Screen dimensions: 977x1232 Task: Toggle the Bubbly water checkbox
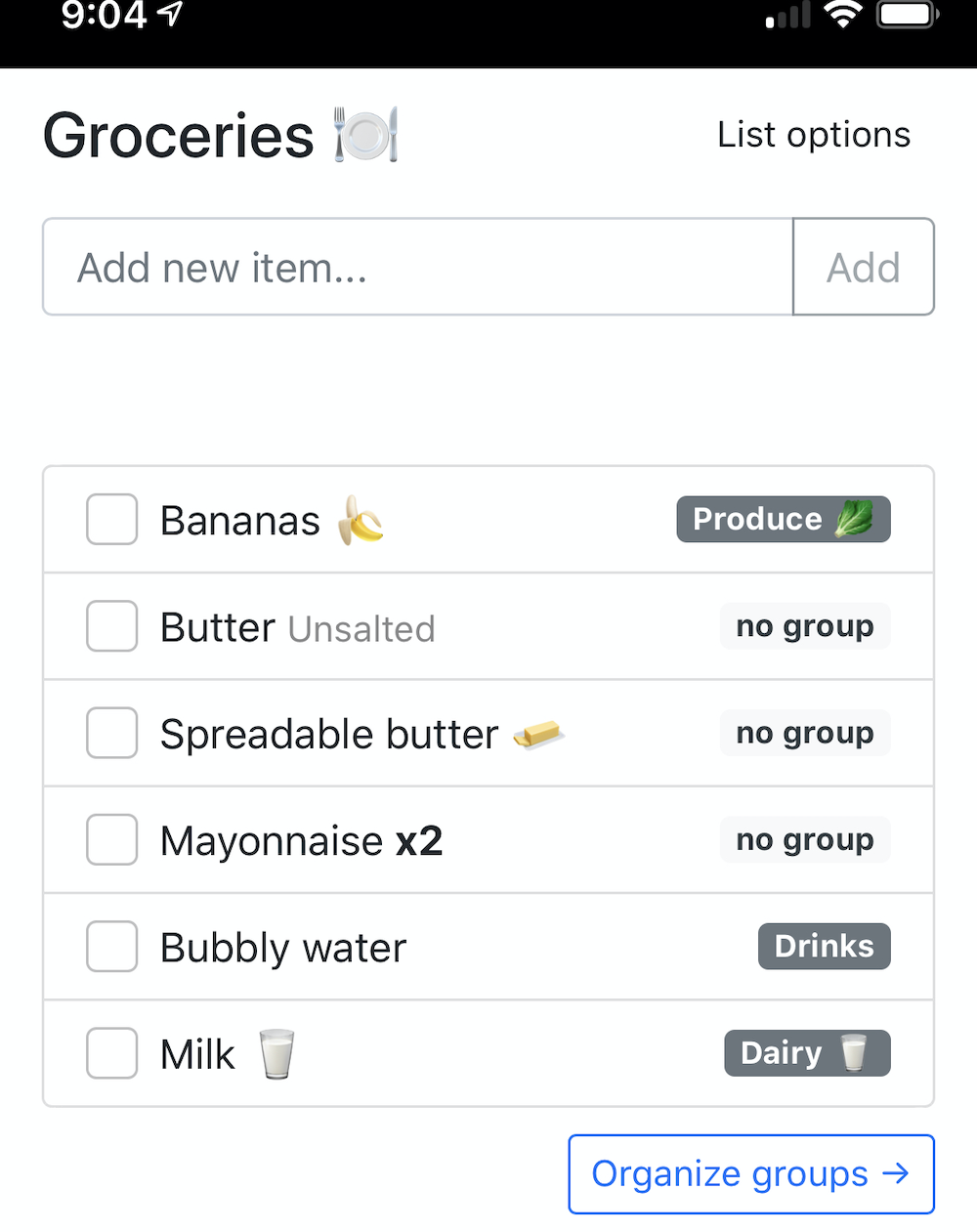coord(111,946)
